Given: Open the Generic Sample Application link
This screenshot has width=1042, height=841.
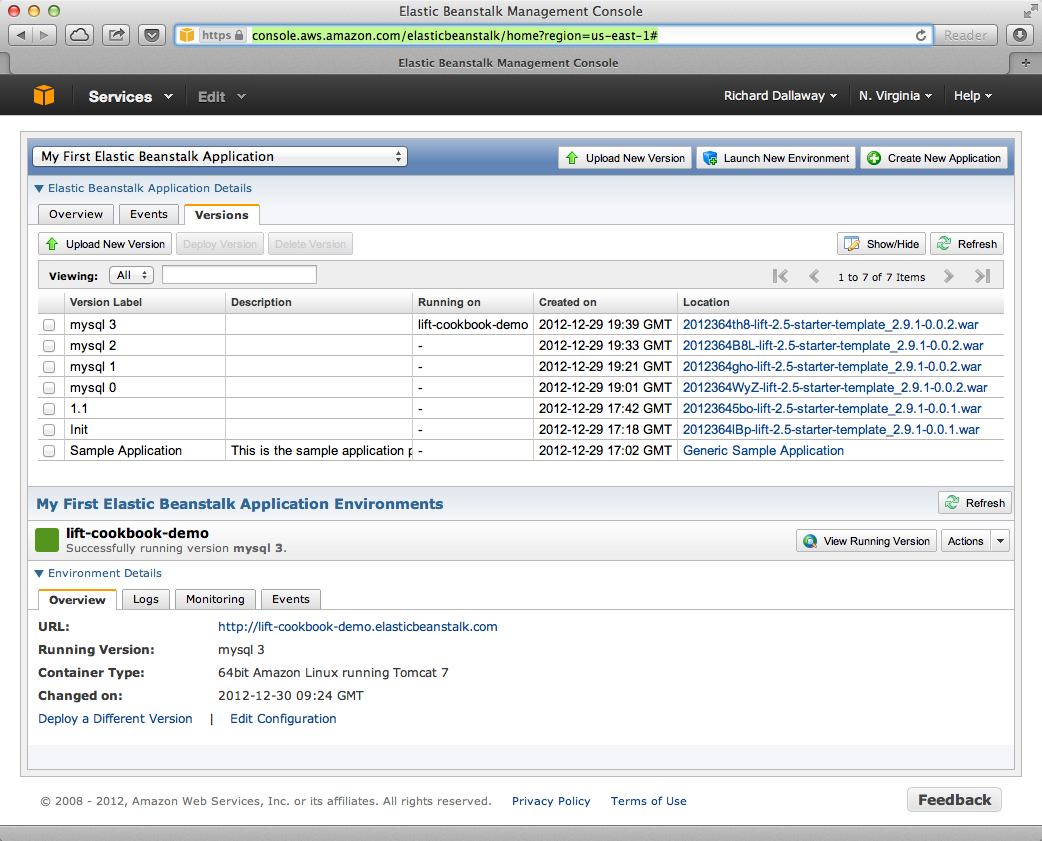Looking at the screenshot, I should tap(764, 450).
